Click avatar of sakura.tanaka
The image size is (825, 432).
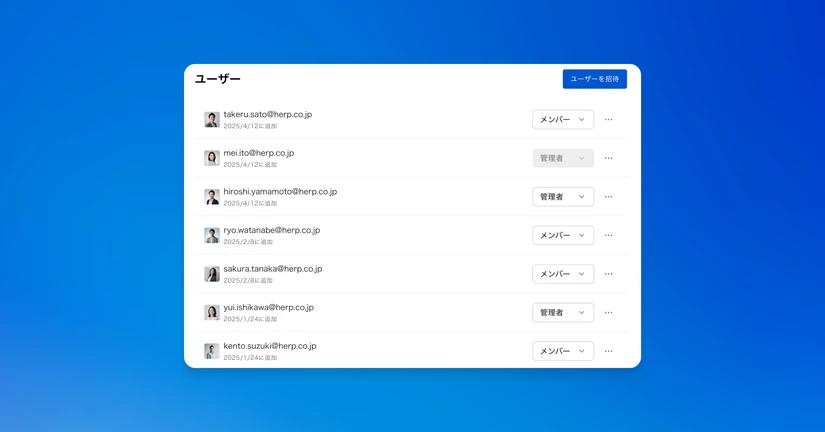212,274
